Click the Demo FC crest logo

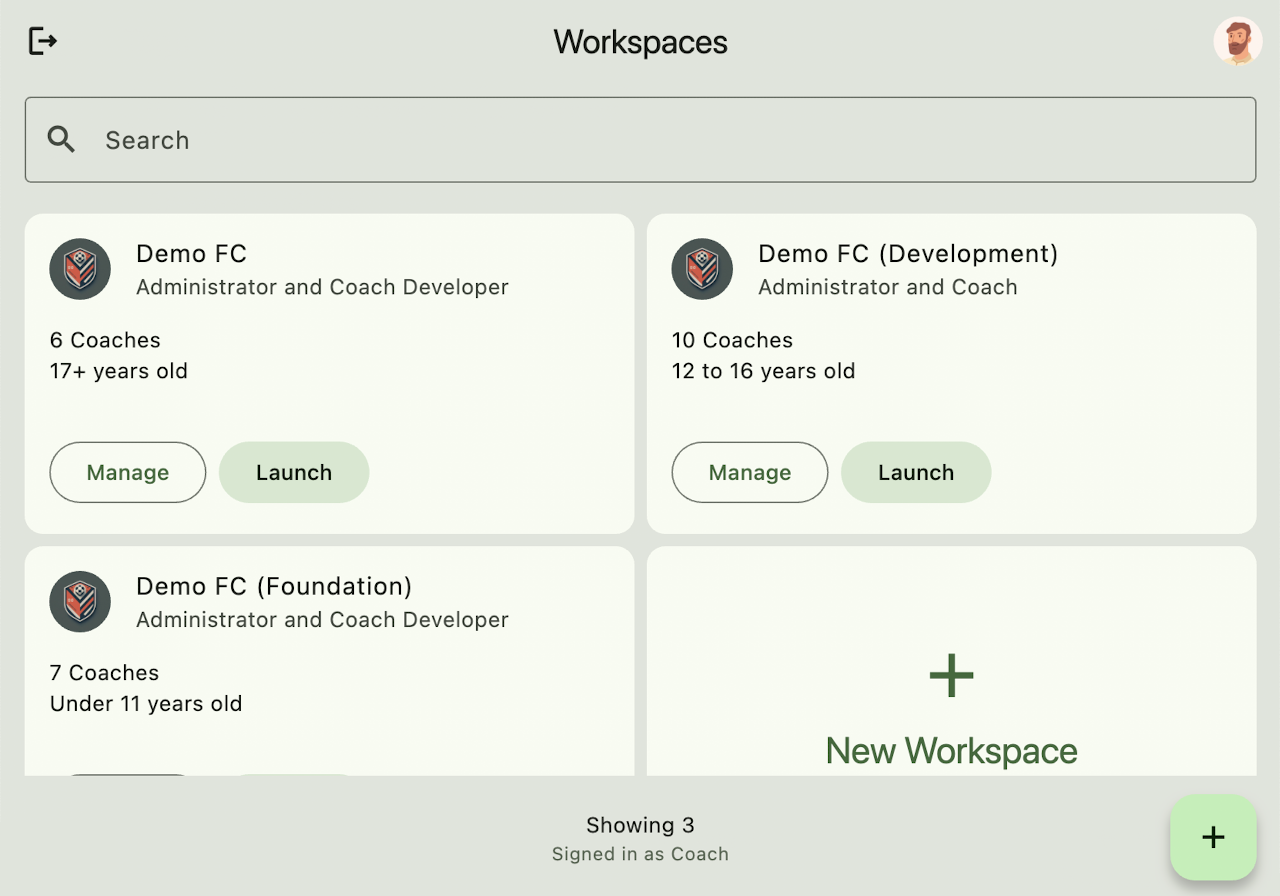click(80, 269)
